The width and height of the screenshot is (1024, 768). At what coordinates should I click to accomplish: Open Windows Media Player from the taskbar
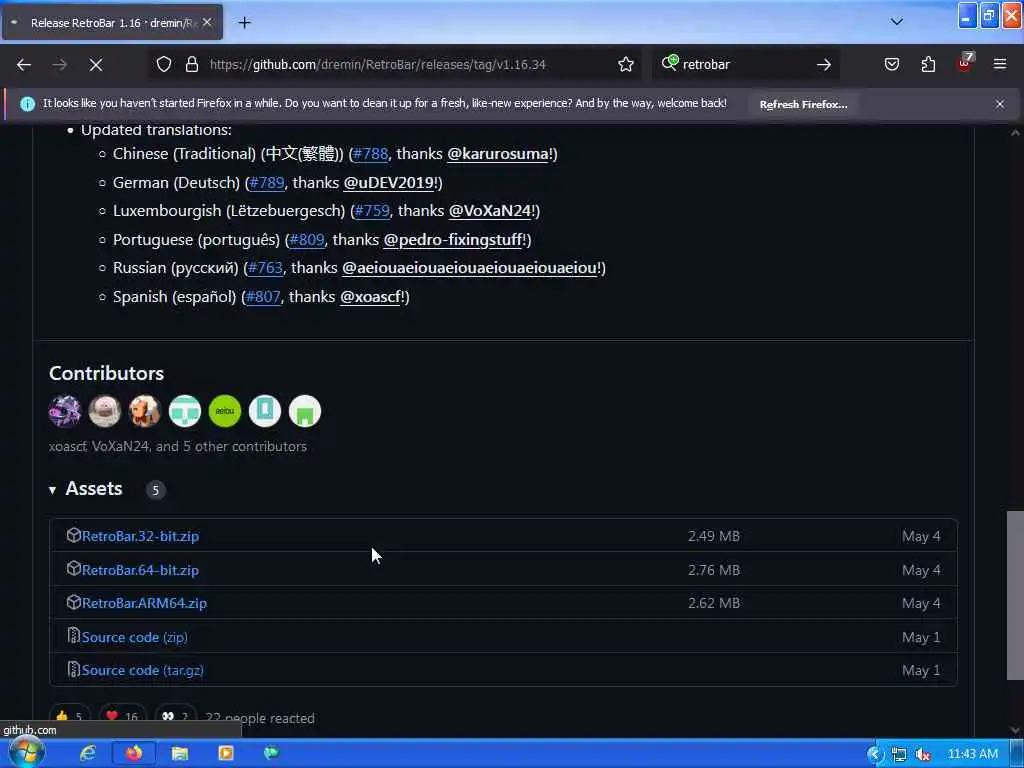coord(226,754)
